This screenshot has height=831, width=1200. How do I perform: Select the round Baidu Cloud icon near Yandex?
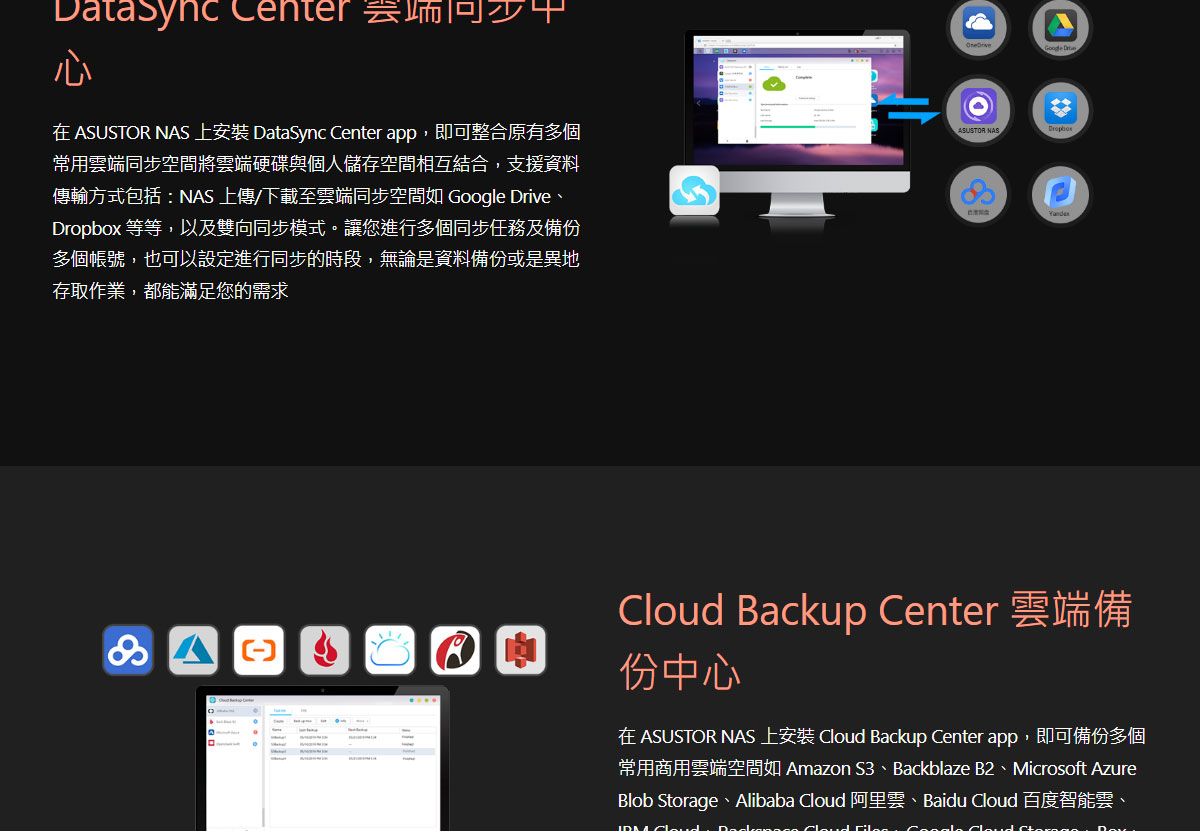(x=978, y=194)
